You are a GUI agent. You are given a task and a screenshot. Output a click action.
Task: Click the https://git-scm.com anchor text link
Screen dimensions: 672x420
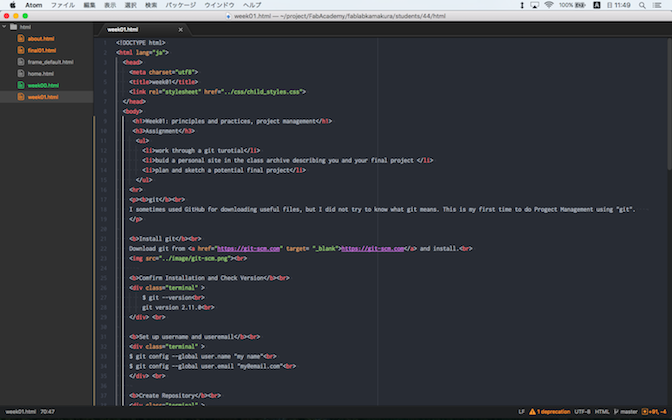pos(373,249)
